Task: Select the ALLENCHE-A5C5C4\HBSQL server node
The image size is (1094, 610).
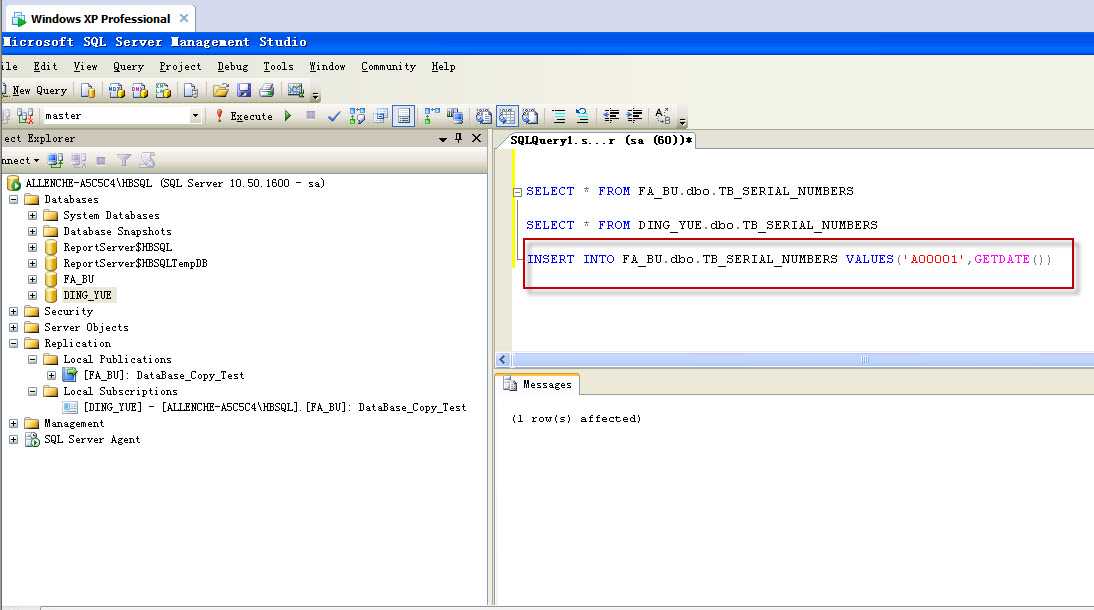Action: tap(174, 184)
